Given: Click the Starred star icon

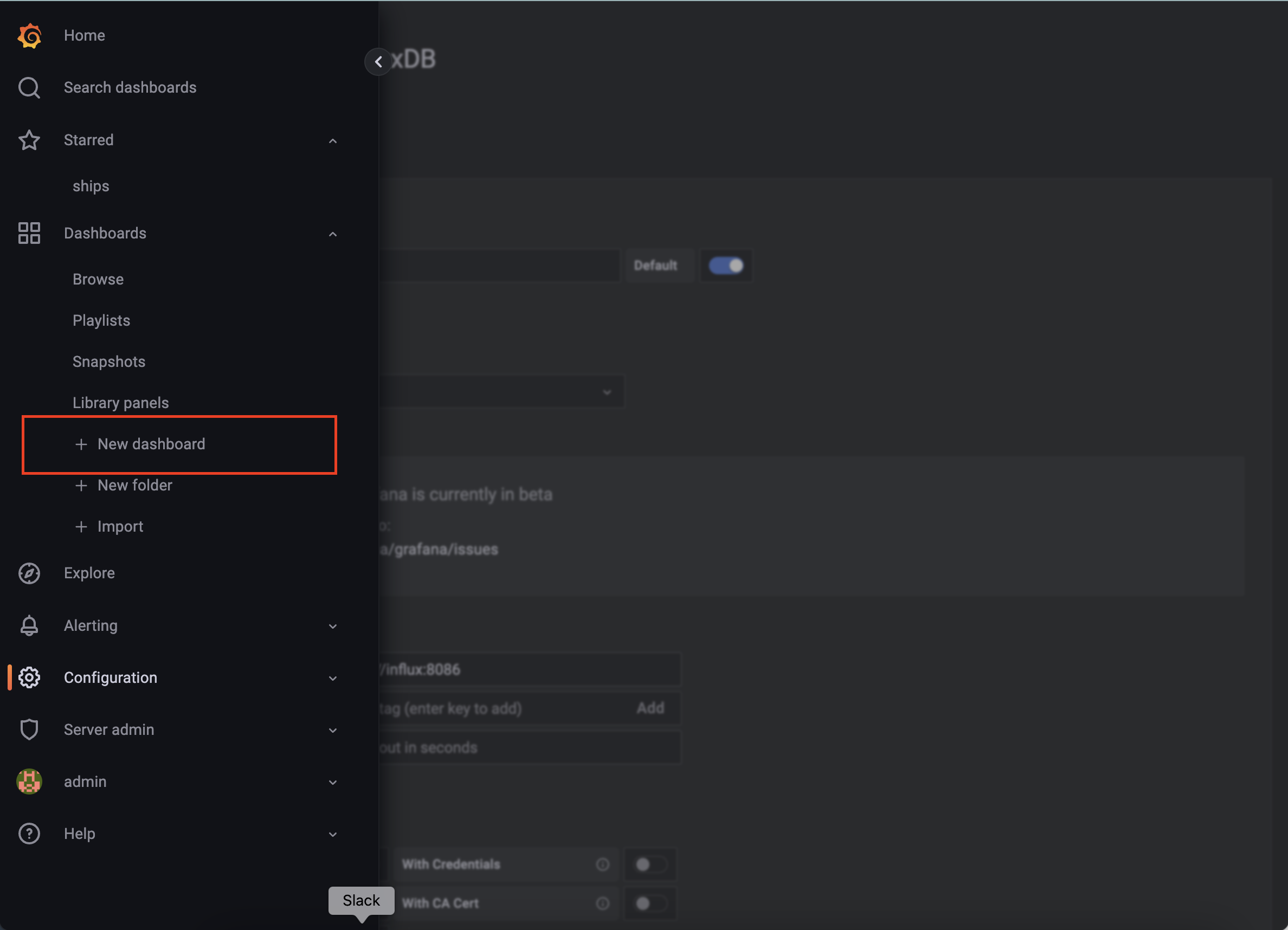Looking at the screenshot, I should point(29,140).
